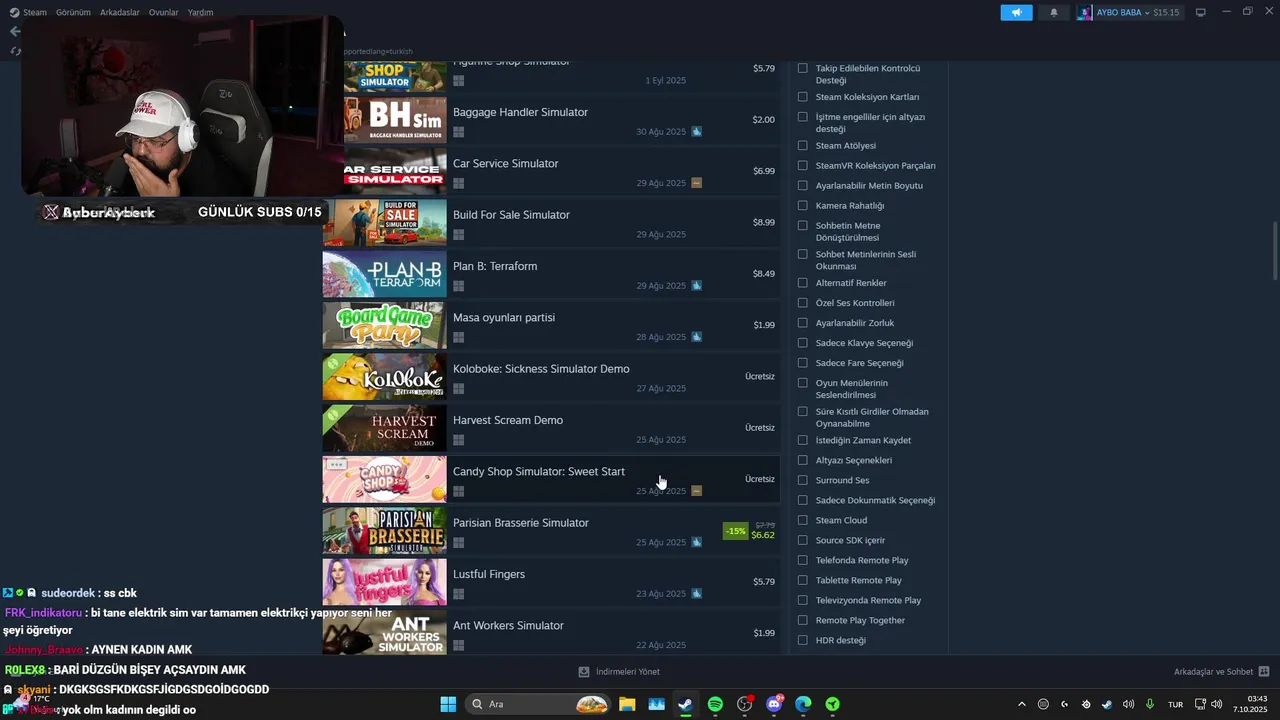Open the Yardım menu
The width and height of the screenshot is (1280, 720).
coord(200,12)
